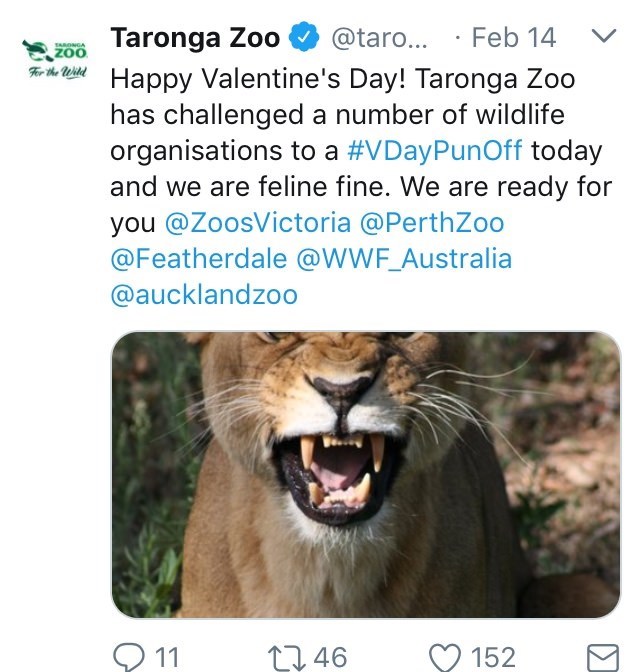The height and width of the screenshot is (672, 640).
Task: Click the truncated @taro... handle
Action: (x=379, y=38)
